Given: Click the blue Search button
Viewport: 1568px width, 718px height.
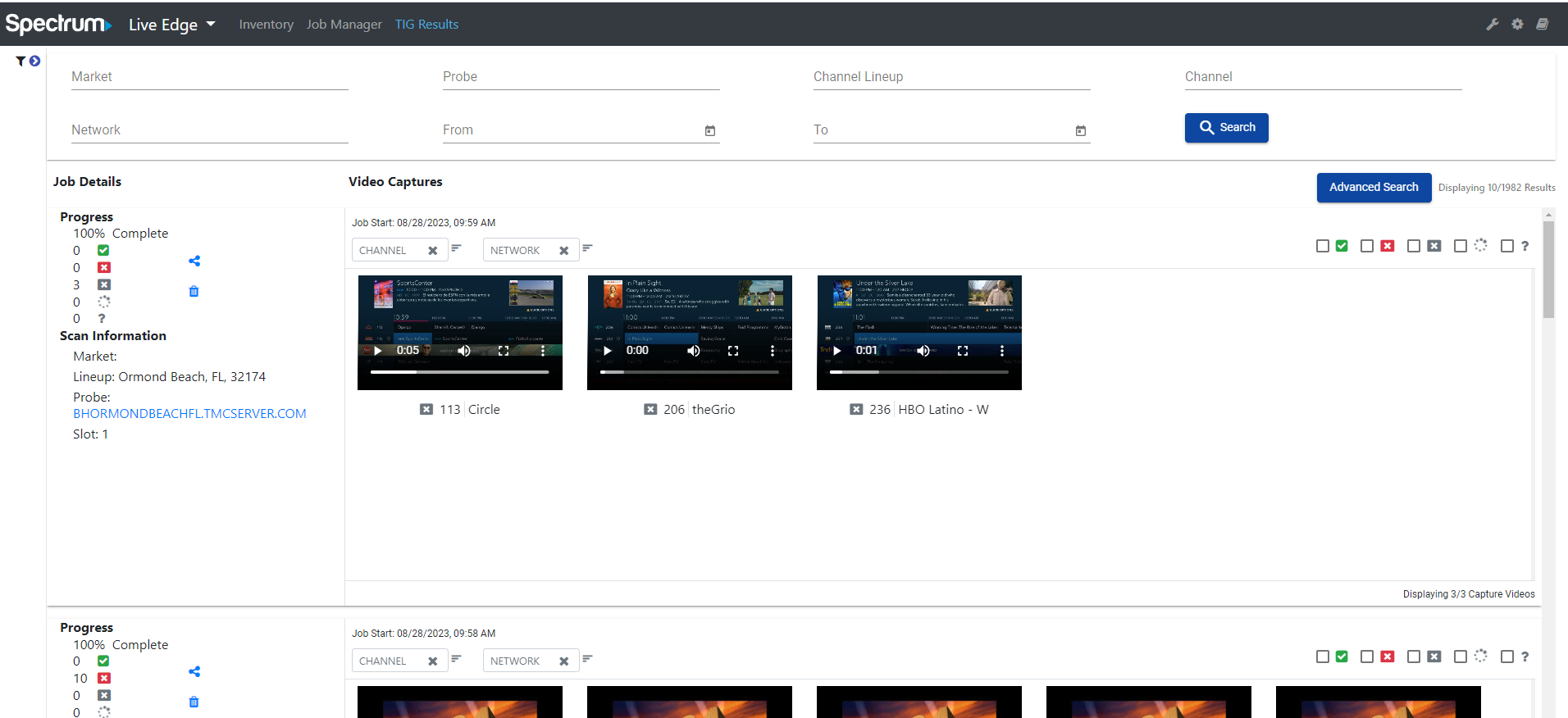Looking at the screenshot, I should point(1227,128).
